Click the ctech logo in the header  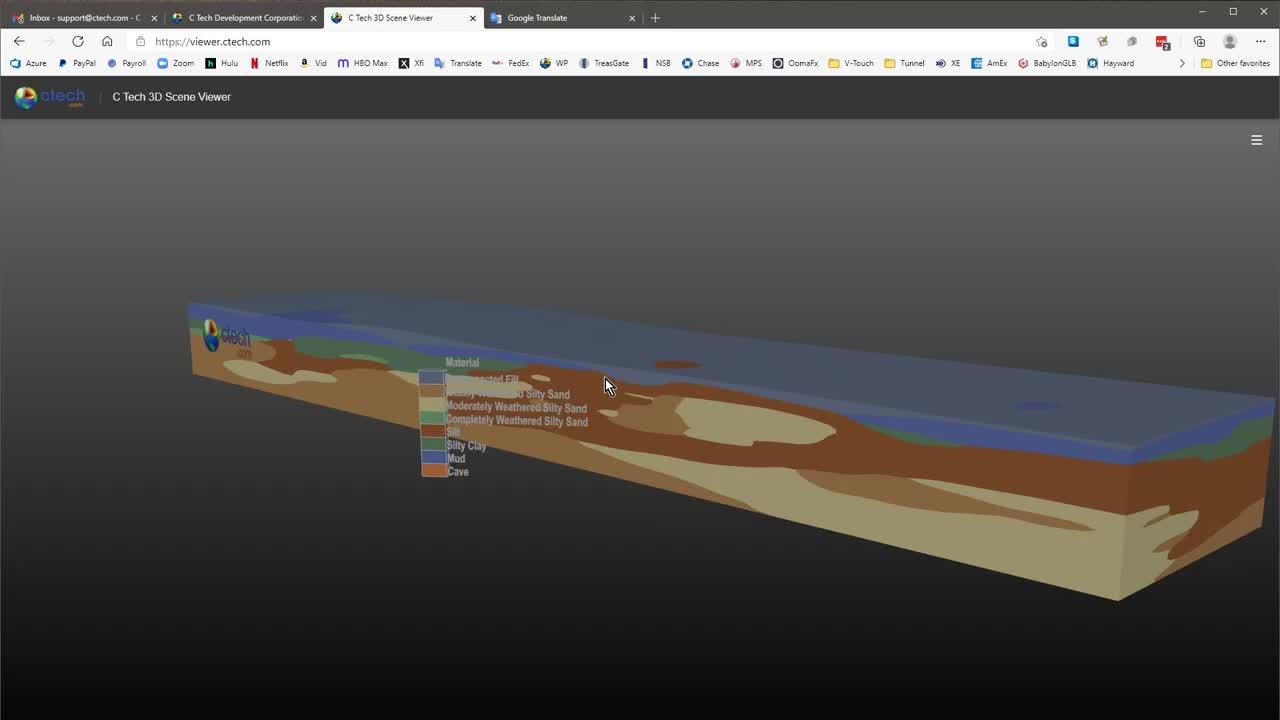(50, 97)
